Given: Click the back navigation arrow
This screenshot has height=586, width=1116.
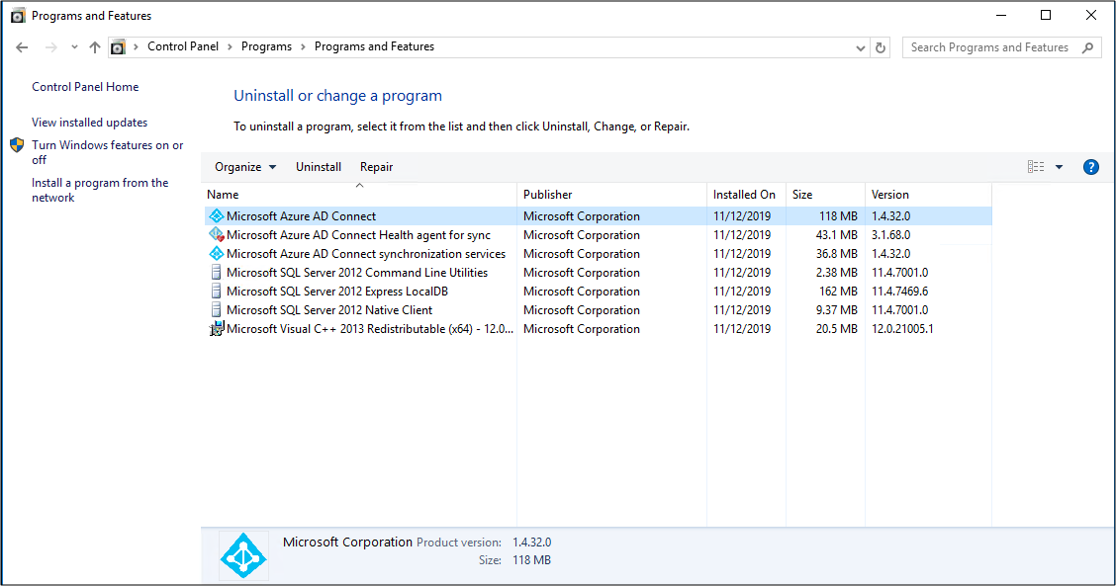Looking at the screenshot, I should coord(22,47).
